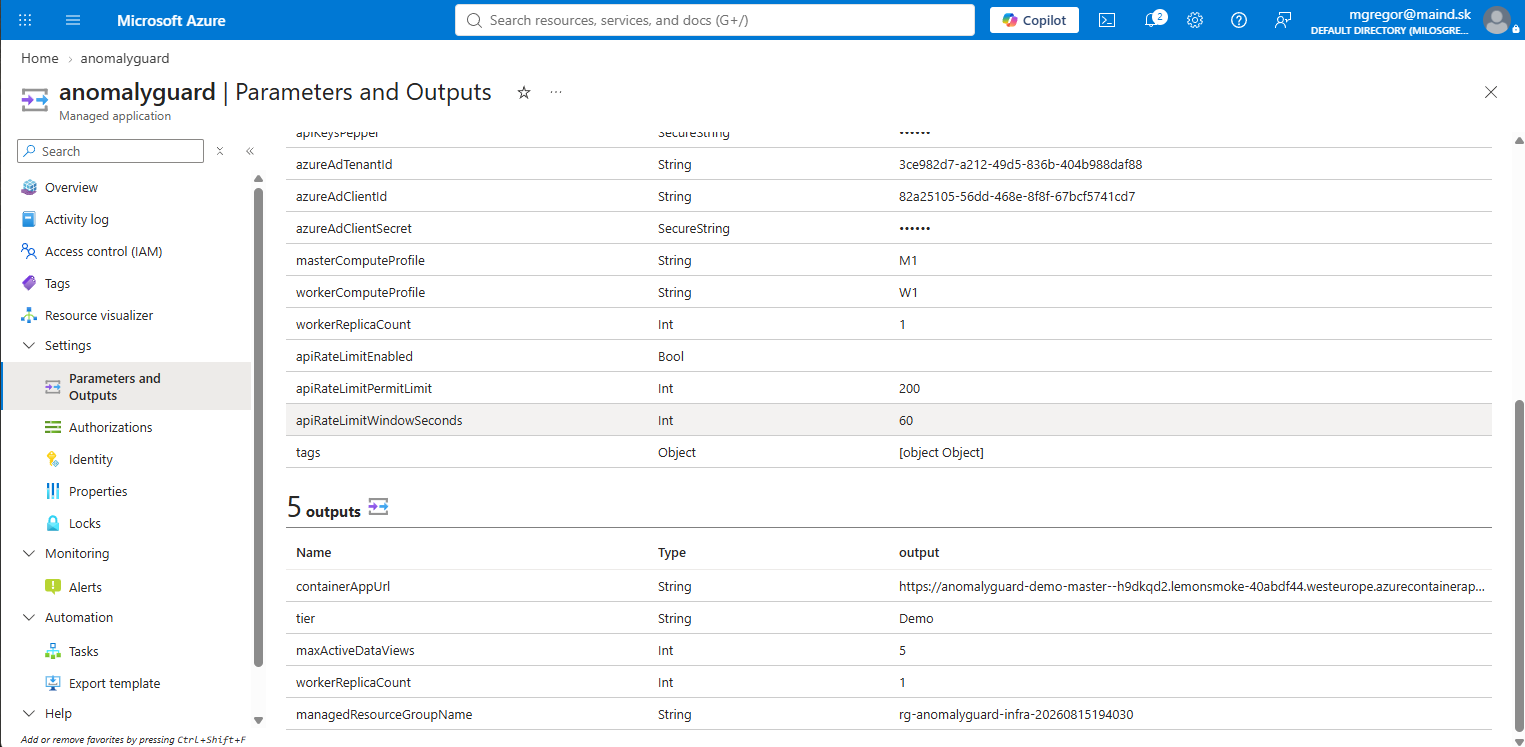Open Identity in the sidebar
Image resolution: width=1525 pixels, height=747 pixels.
pos(90,459)
